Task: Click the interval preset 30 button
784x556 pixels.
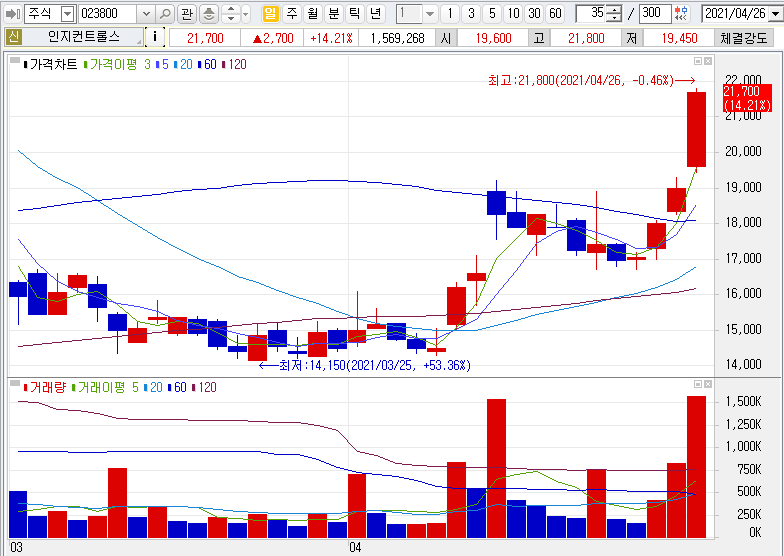Action: click(x=534, y=14)
